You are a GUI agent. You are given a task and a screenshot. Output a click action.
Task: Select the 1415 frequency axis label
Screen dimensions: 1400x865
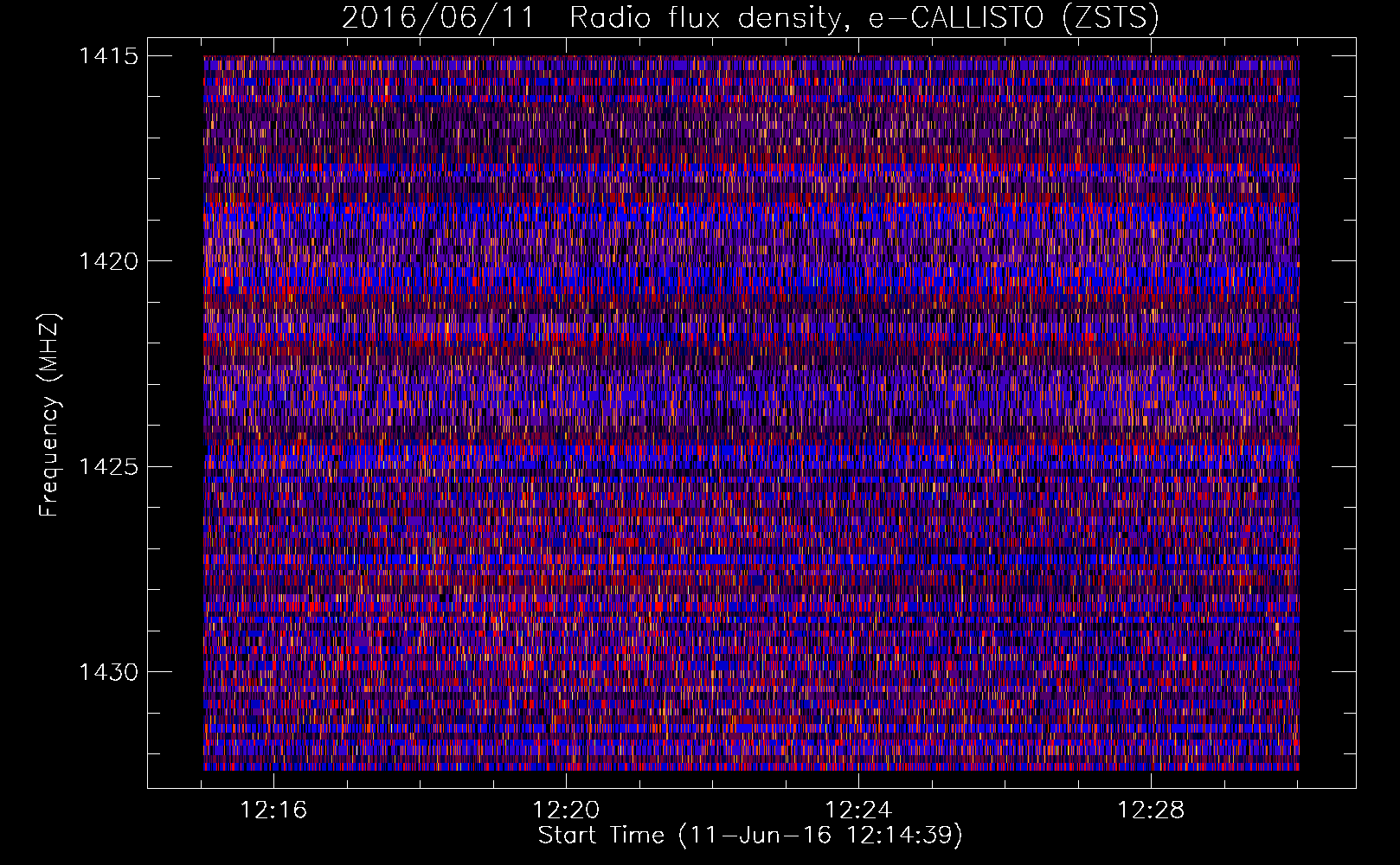pyautogui.click(x=108, y=56)
